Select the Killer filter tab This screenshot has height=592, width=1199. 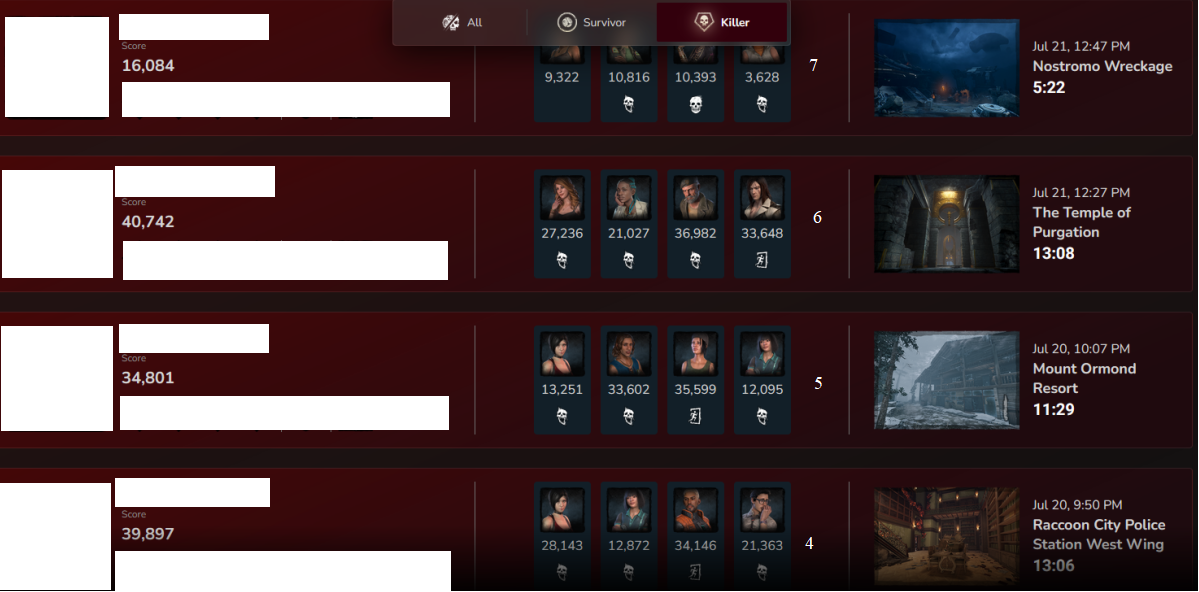pyautogui.click(x=721, y=22)
